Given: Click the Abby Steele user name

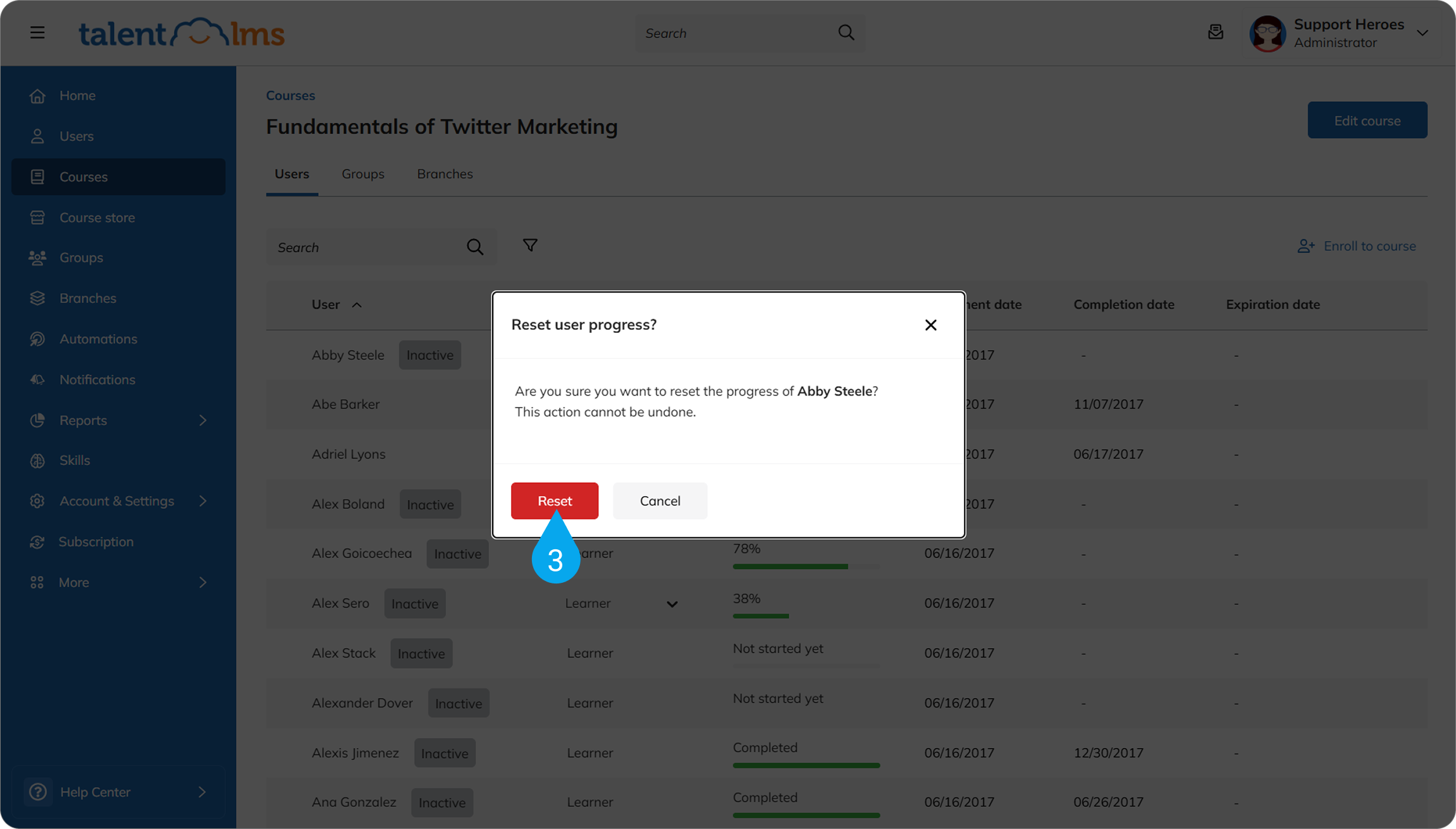Looking at the screenshot, I should click(348, 355).
